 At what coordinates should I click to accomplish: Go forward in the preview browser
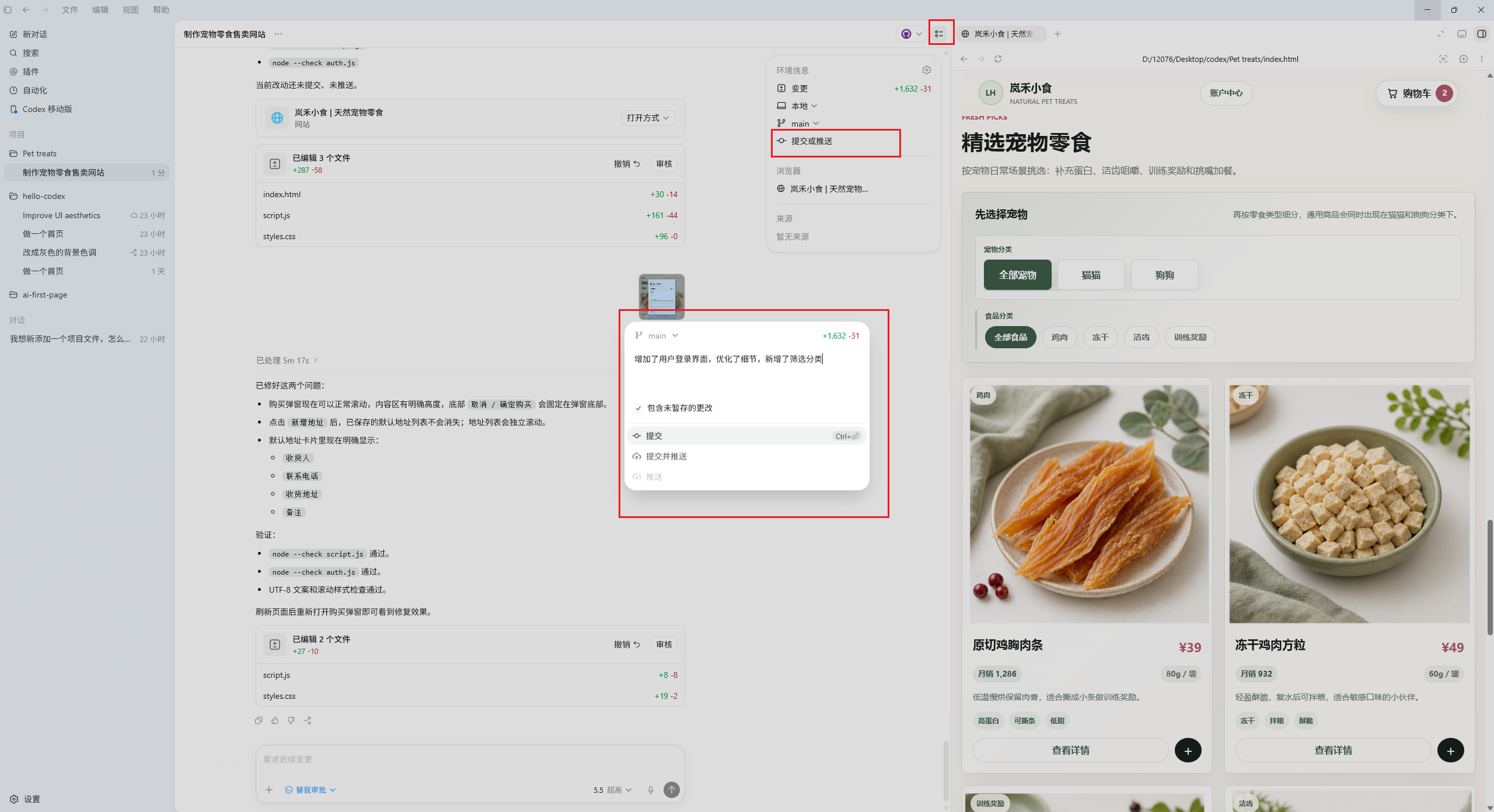tap(981, 59)
